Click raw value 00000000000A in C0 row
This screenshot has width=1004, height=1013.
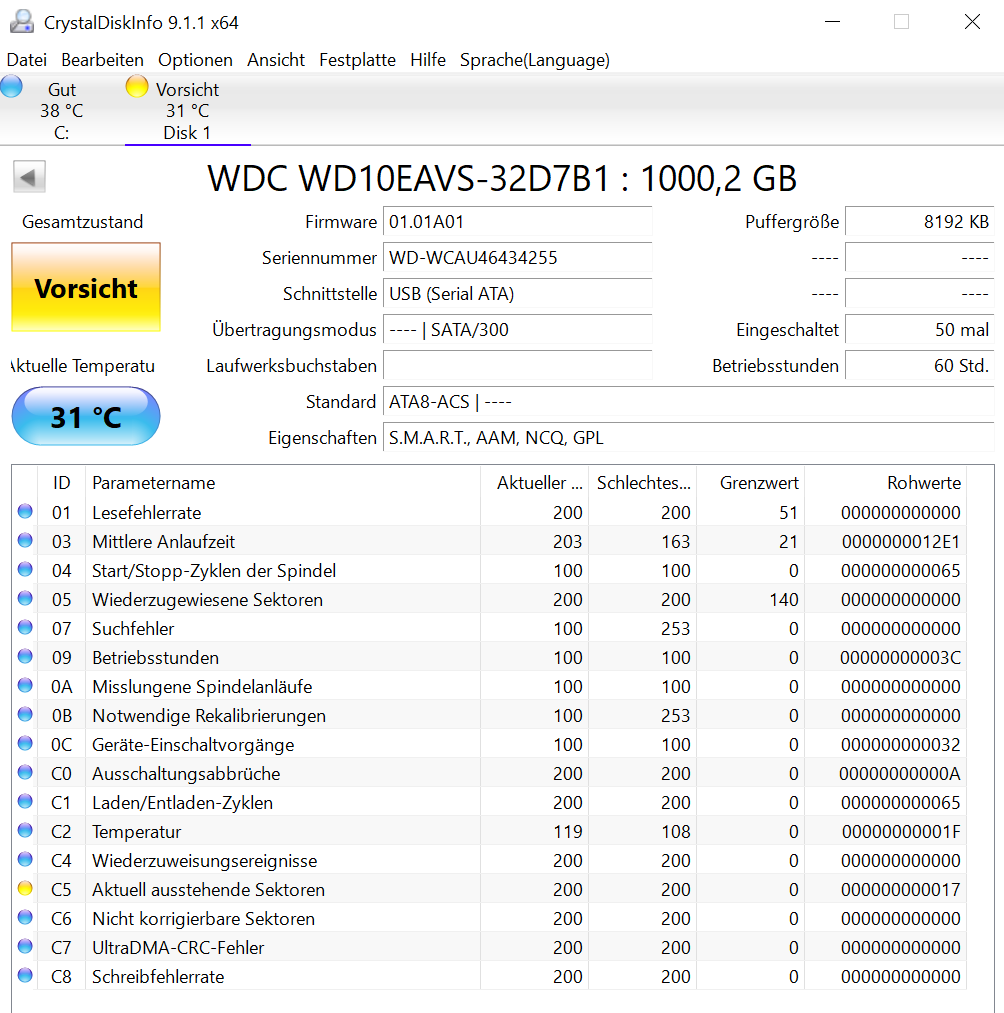pyautogui.click(x=900, y=773)
